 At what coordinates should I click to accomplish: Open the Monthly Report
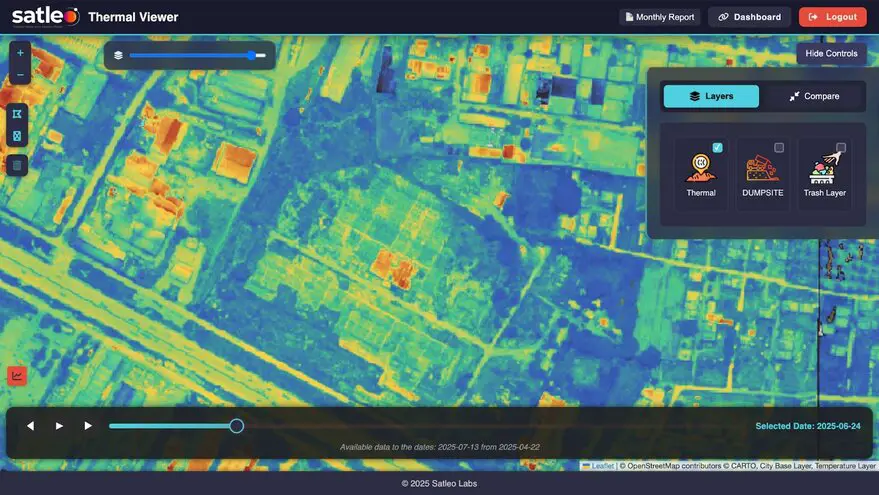[x=658, y=17]
